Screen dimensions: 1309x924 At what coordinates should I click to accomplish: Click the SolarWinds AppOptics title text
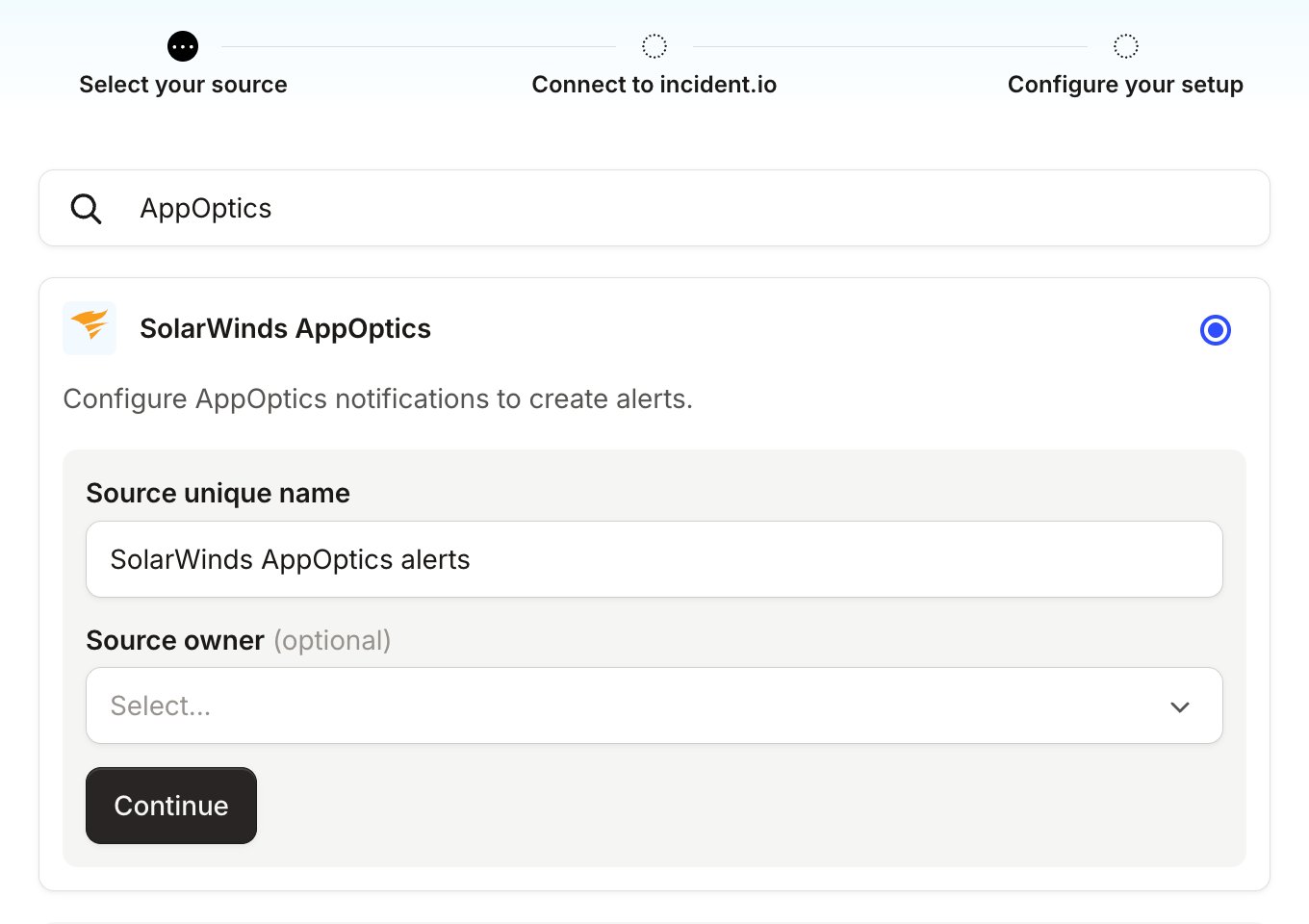coord(285,329)
